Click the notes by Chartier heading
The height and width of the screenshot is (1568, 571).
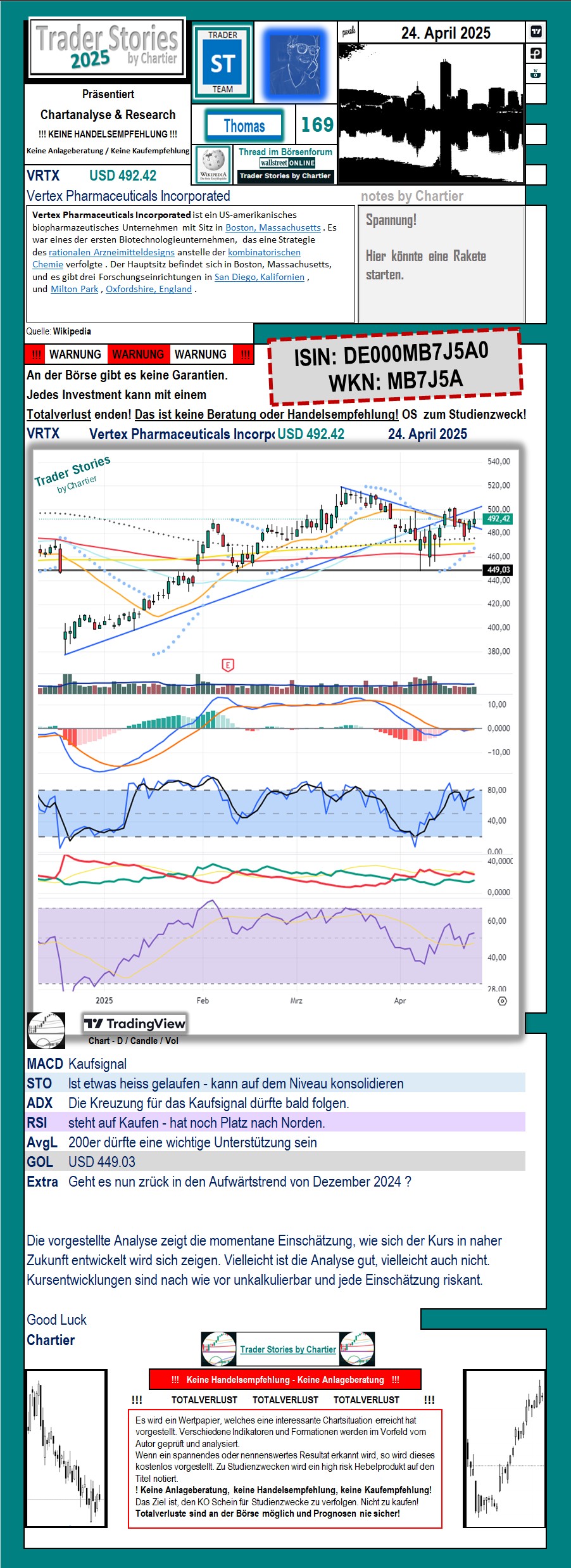click(x=412, y=196)
